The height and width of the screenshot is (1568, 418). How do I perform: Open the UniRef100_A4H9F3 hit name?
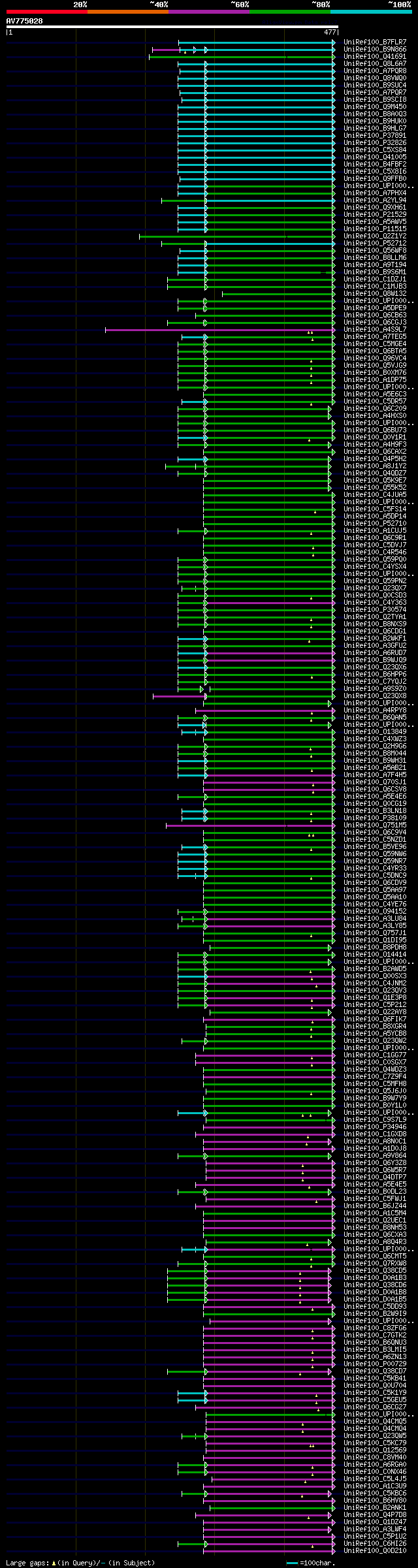pyautogui.click(x=375, y=444)
